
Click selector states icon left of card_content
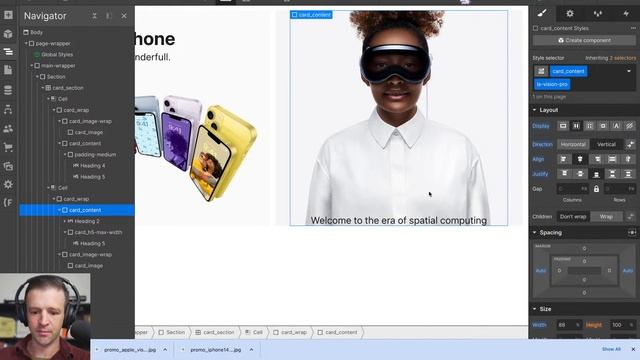point(541,71)
